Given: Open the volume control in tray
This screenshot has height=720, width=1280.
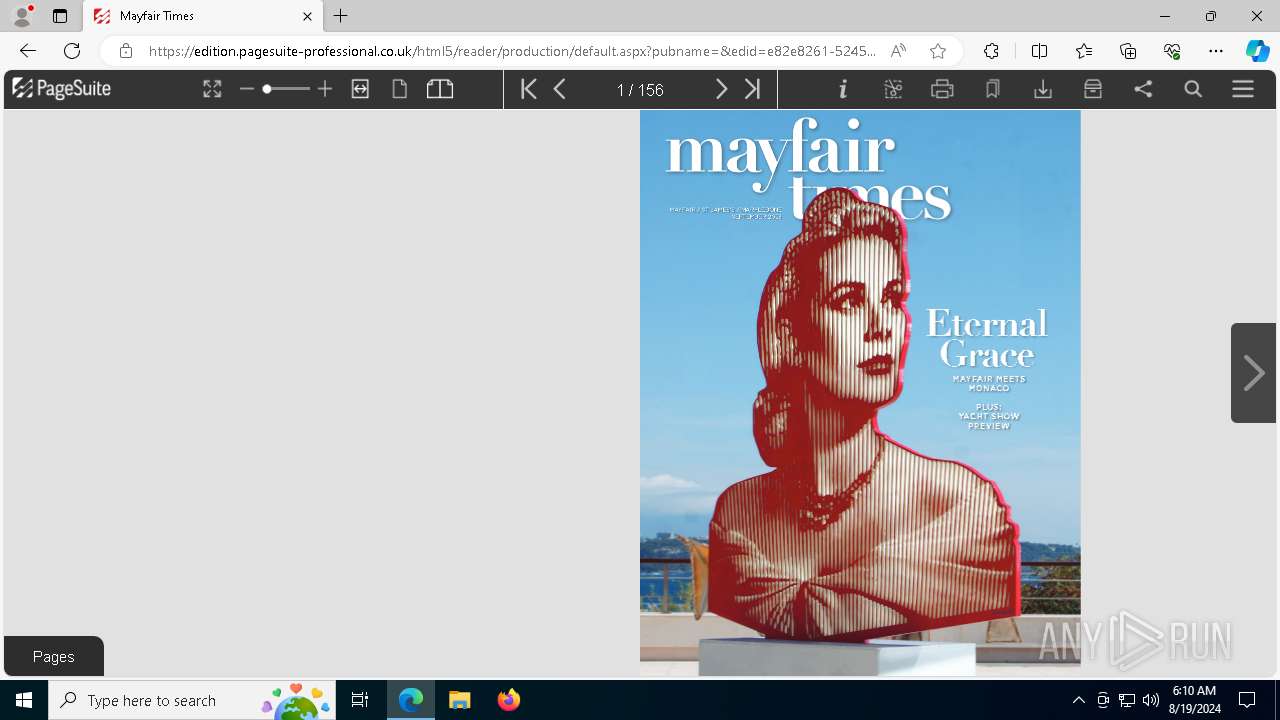Looking at the screenshot, I should pyautogui.click(x=1151, y=700).
